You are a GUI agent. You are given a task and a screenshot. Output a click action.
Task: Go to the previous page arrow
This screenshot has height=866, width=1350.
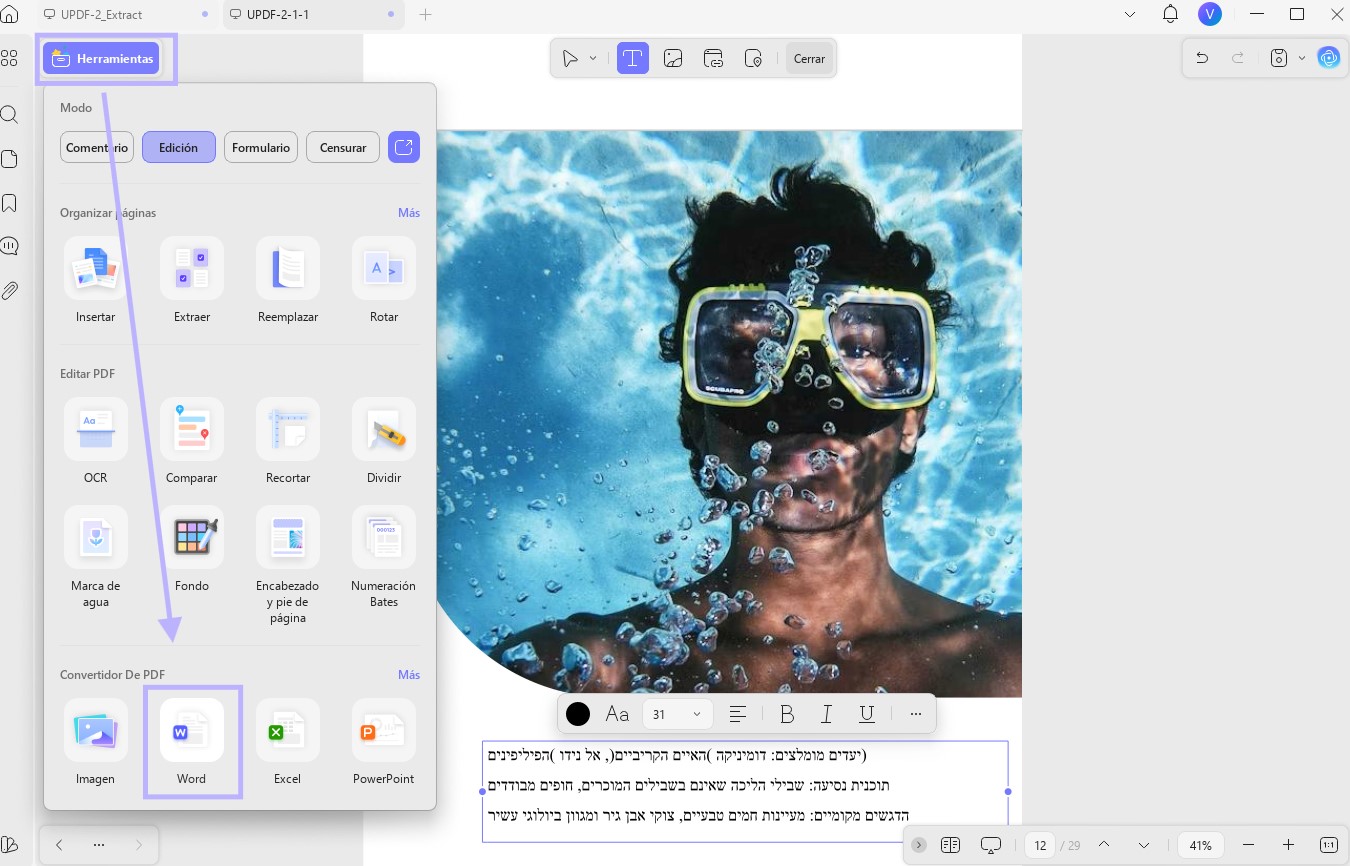(1104, 845)
